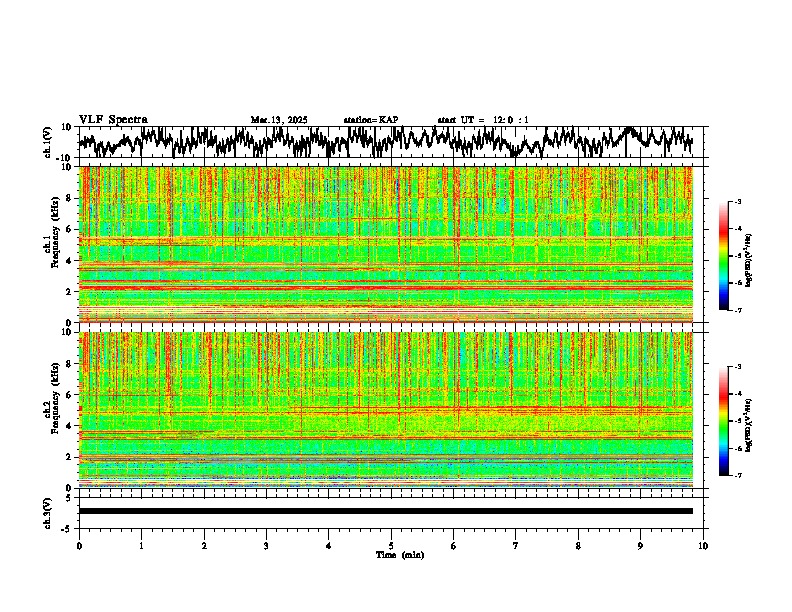Click the ch.1 'Frequency (kHz)' axis label
Screen dimensions: 792x612
point(55,233)
